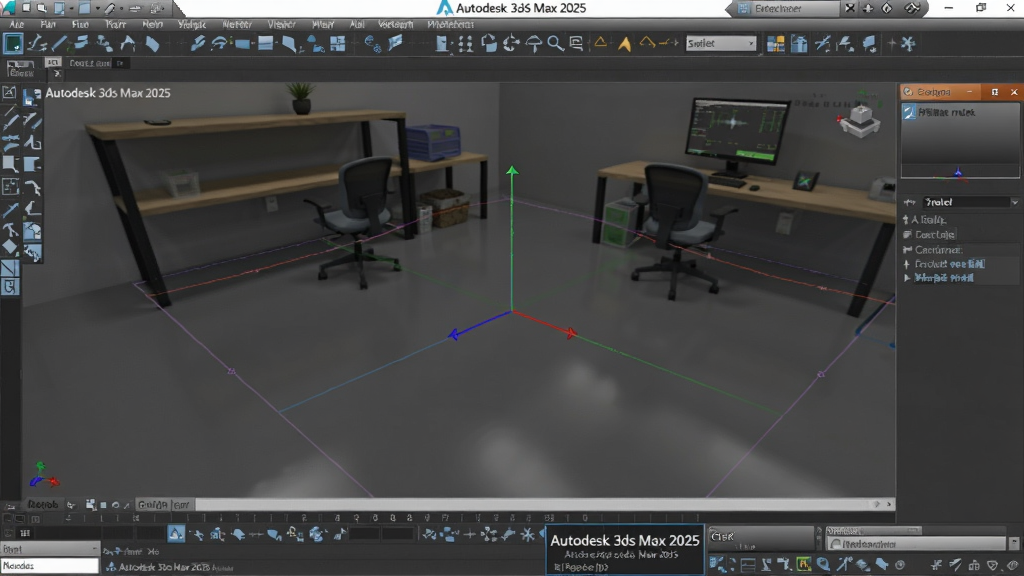Click the globe link icon in main toolbar
This screenshot has width=1024, height=576.
pos(373,44)
